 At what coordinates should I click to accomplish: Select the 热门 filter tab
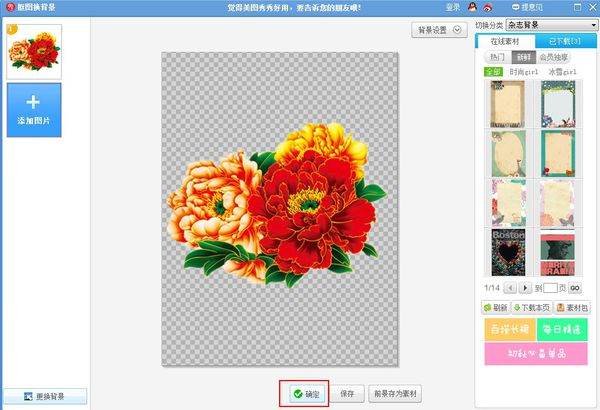tap(497, 57)
